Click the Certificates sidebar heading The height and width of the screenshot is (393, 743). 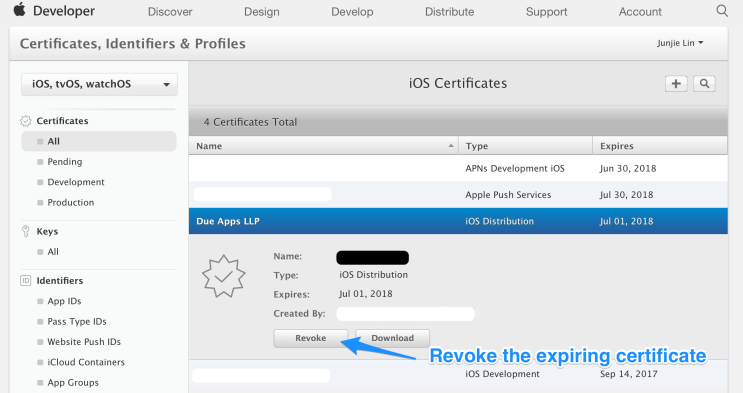(62, 121)
